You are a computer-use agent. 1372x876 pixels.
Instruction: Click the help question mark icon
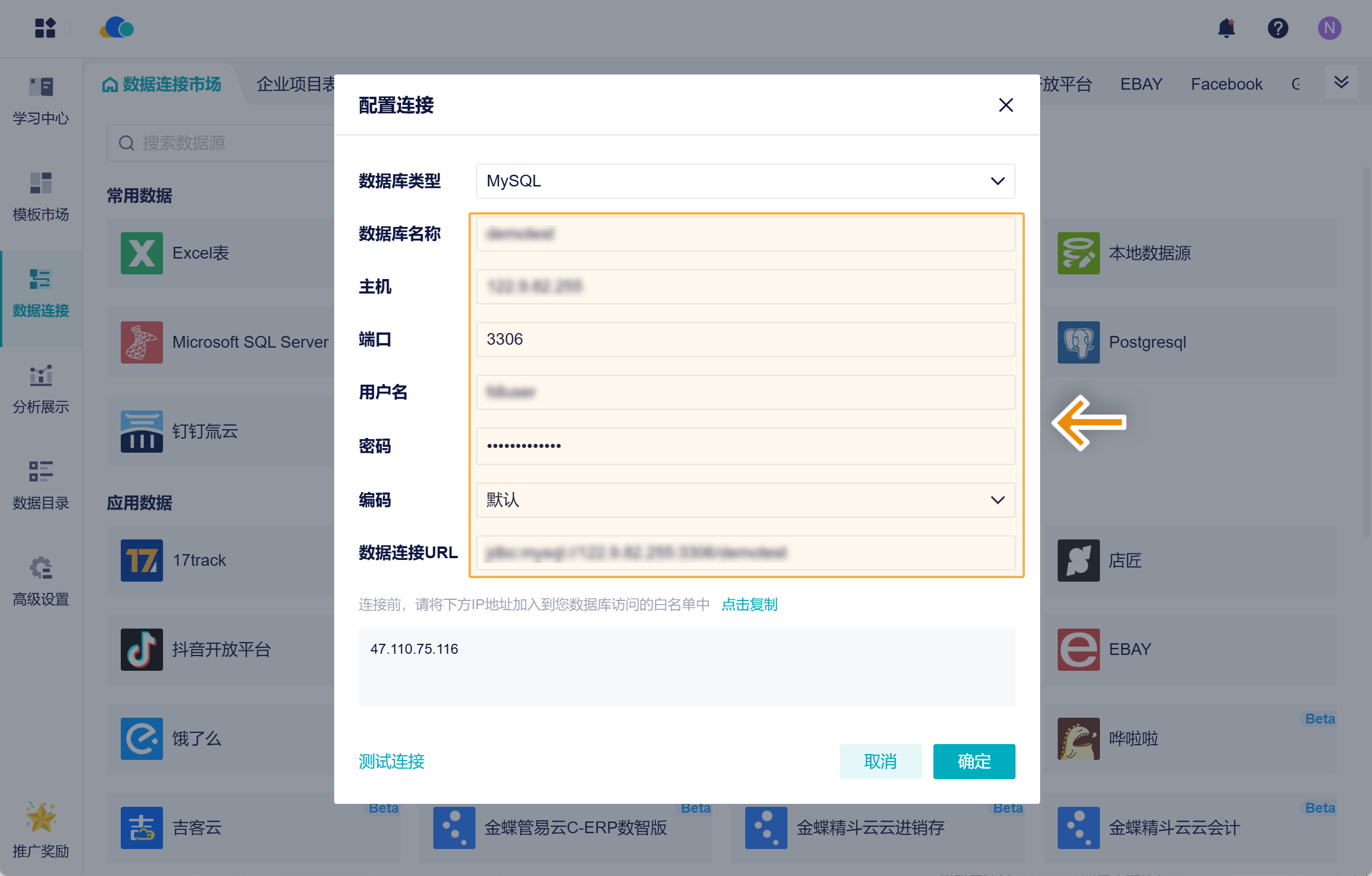[x=1278, y=28]
